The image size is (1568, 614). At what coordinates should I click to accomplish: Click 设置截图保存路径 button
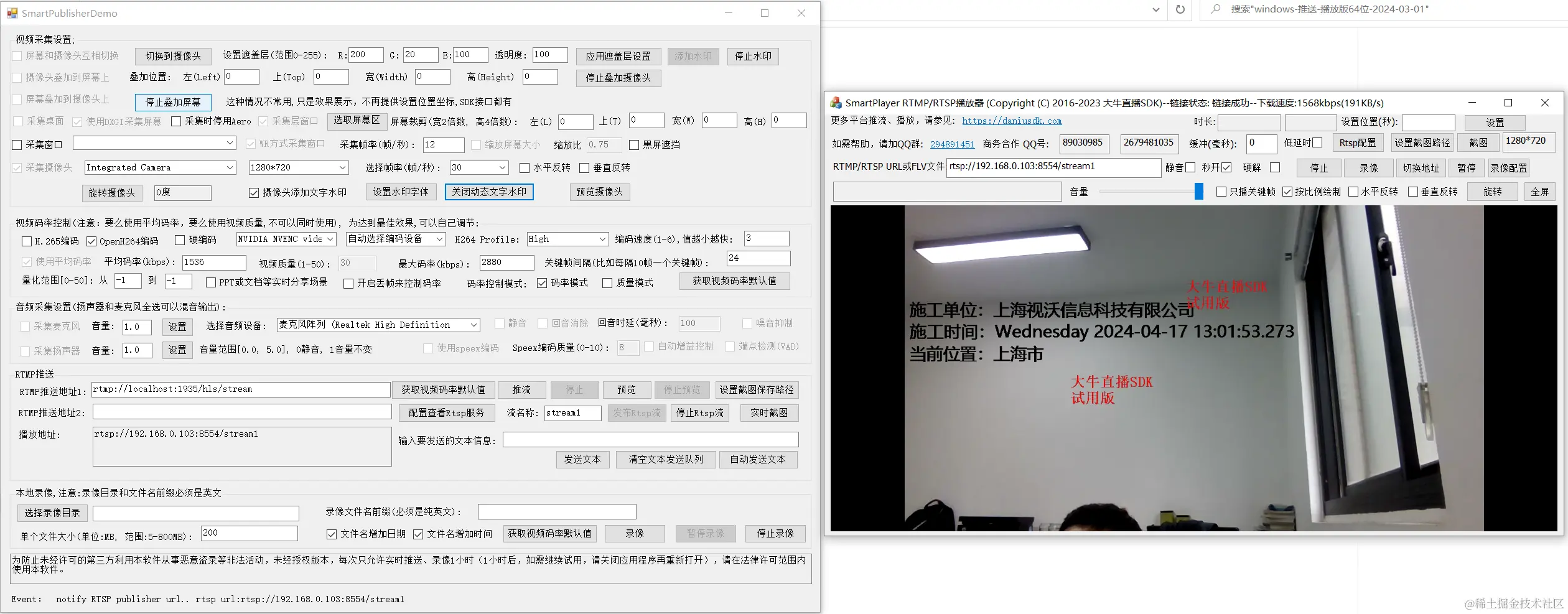(757, 390)
